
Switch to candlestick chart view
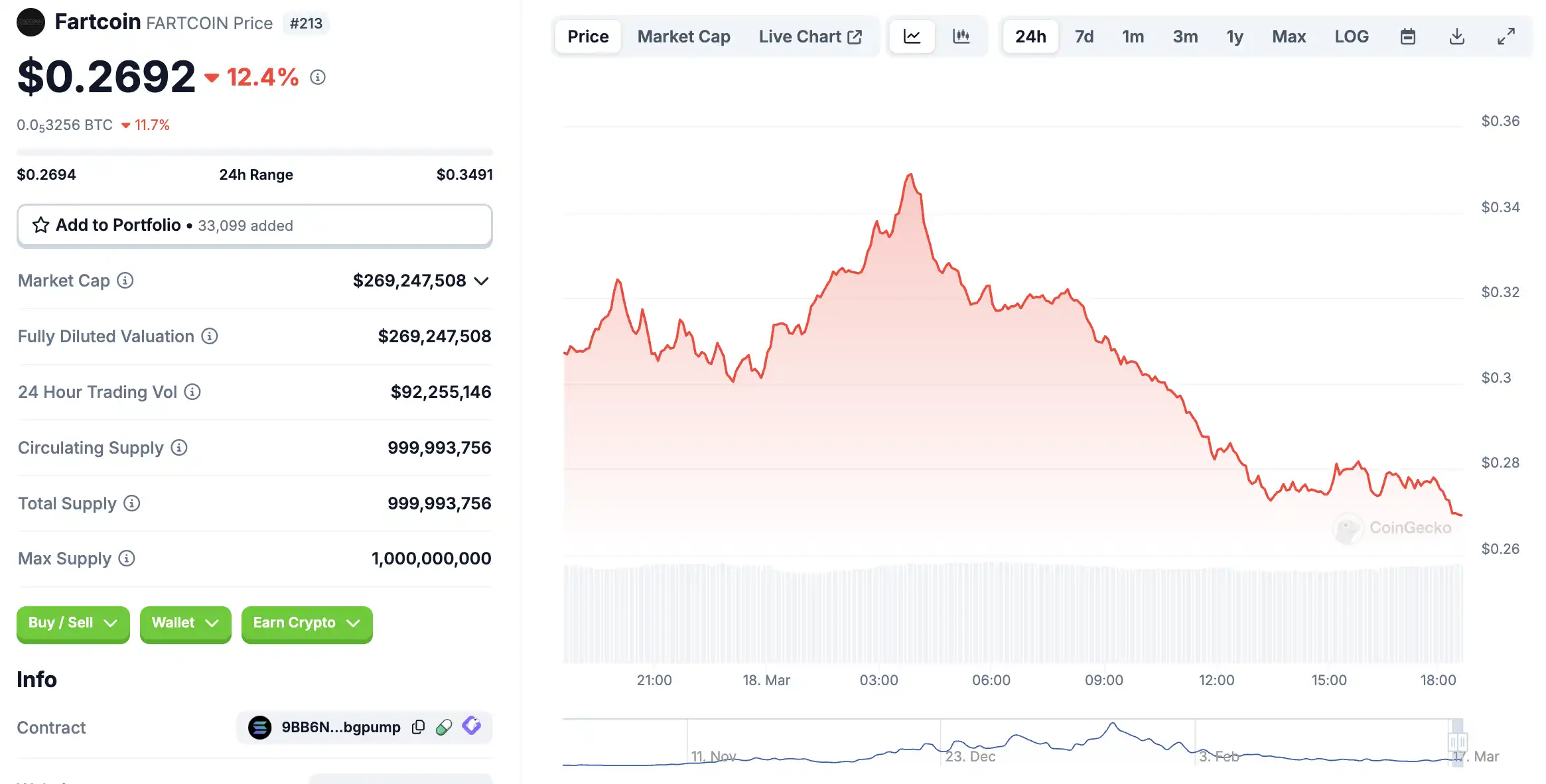pos(961,36)
